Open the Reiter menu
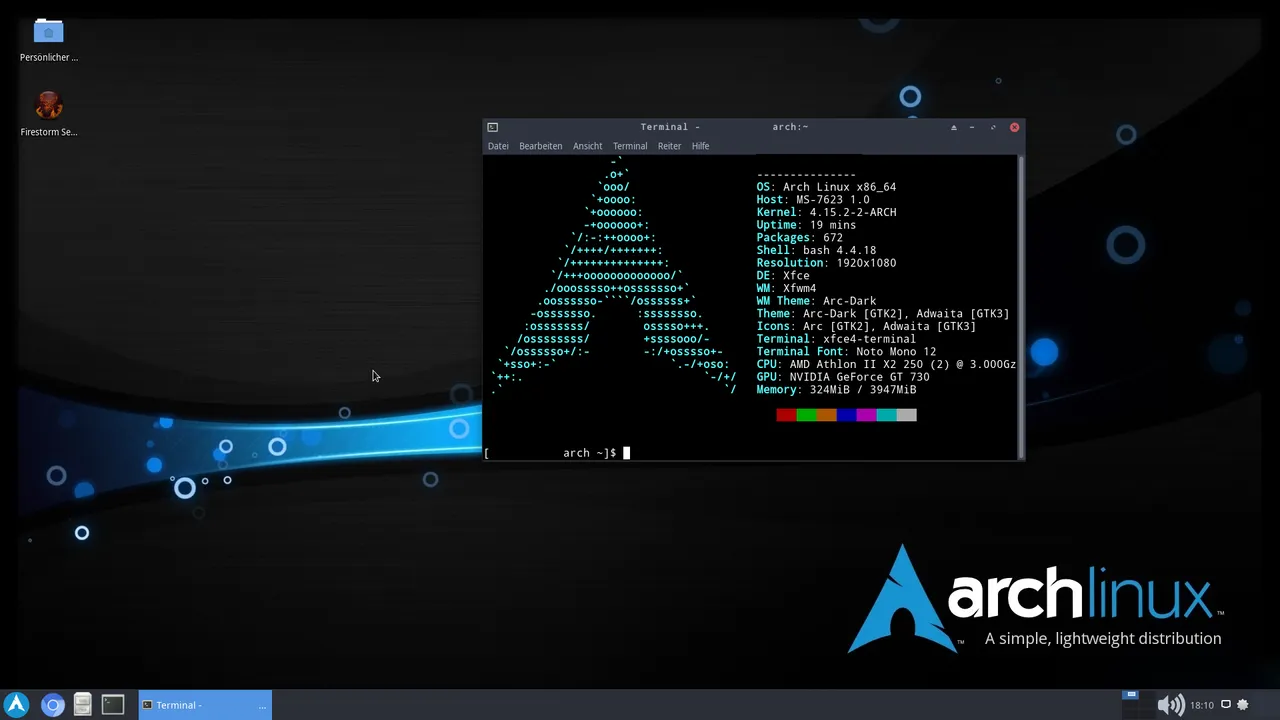 pos(669,146)
